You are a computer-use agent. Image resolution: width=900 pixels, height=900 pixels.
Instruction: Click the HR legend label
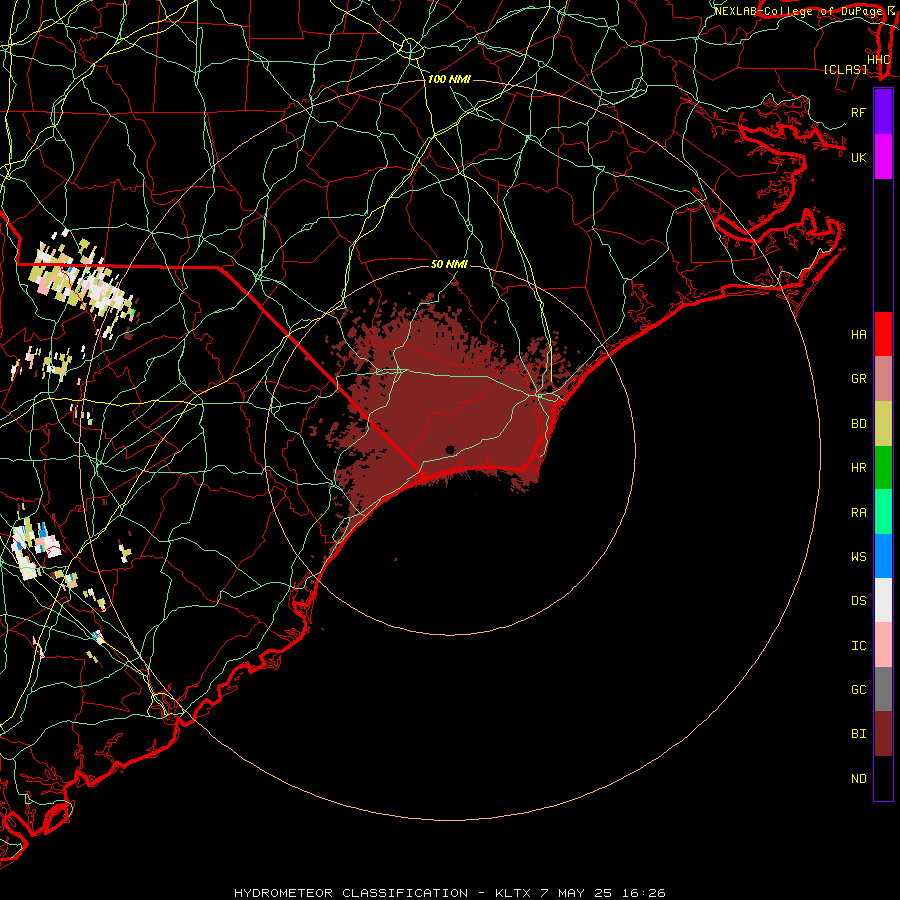(858, 468)
